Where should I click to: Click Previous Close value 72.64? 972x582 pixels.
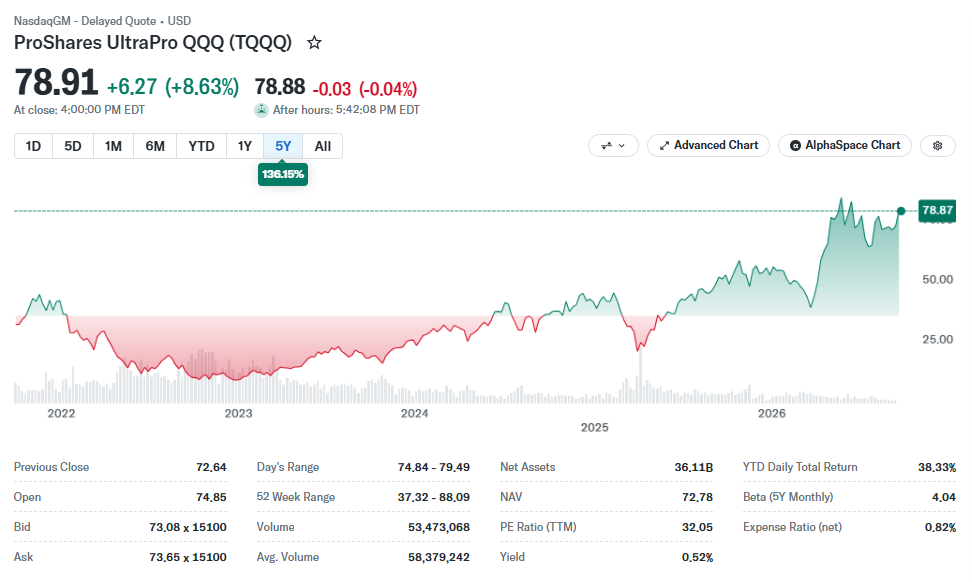click(211, 467)
